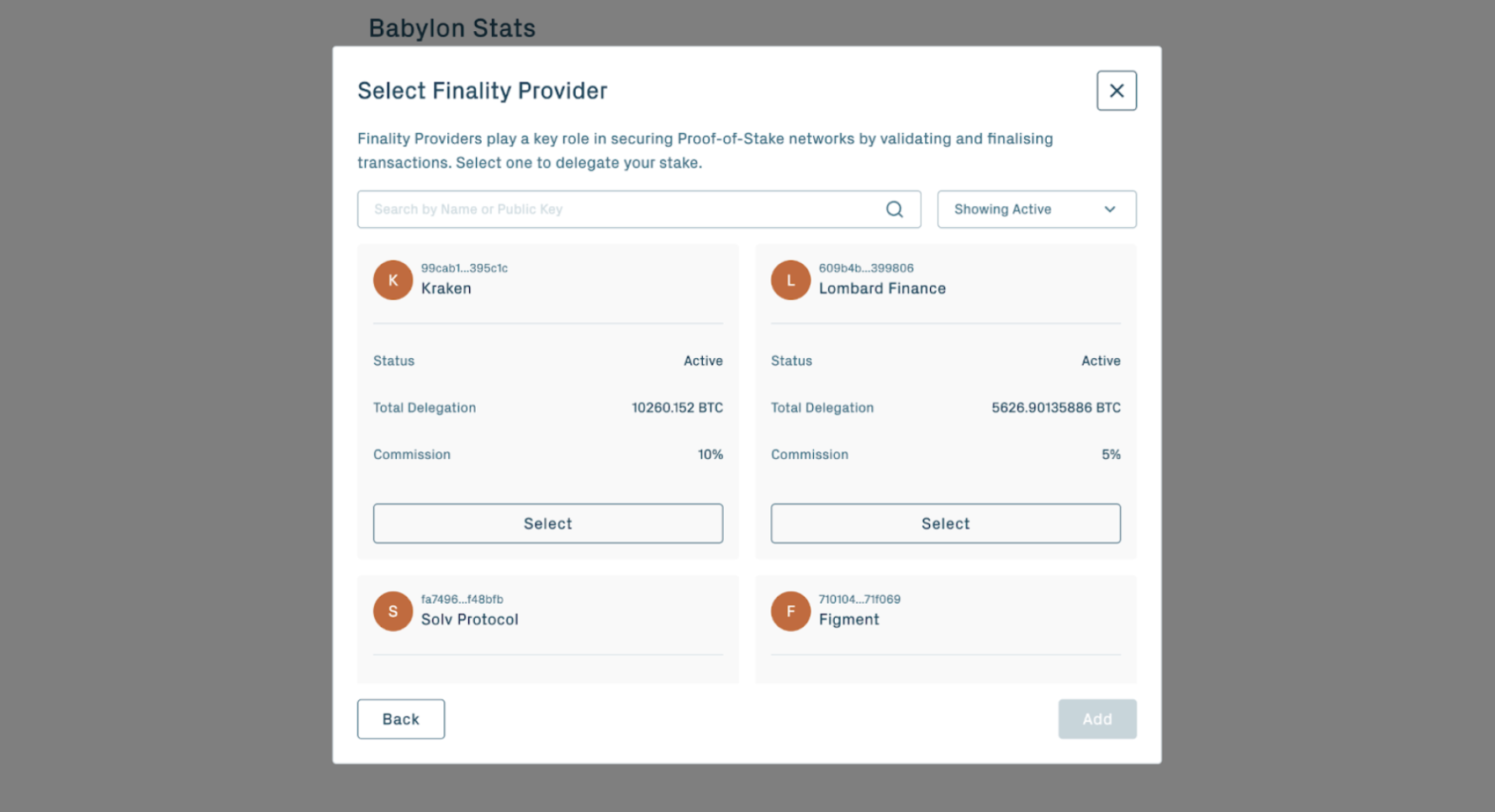Viewport: 1495px width, 812px height.
Task: Go back with the Back button
Action: (400, 720)
